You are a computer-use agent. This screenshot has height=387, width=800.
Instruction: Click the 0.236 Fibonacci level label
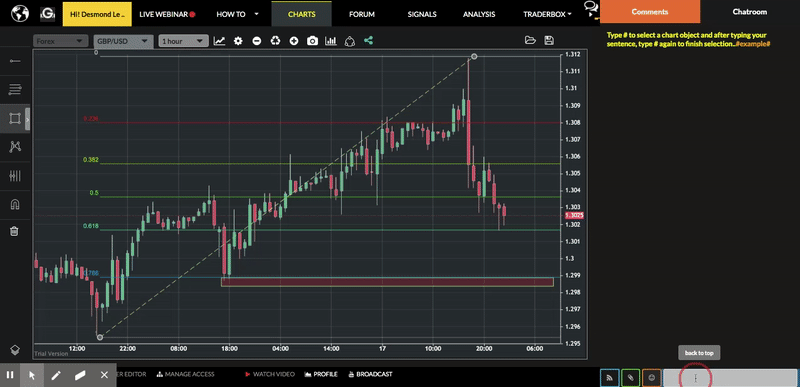pyautogui.click(x=91, y=119)
